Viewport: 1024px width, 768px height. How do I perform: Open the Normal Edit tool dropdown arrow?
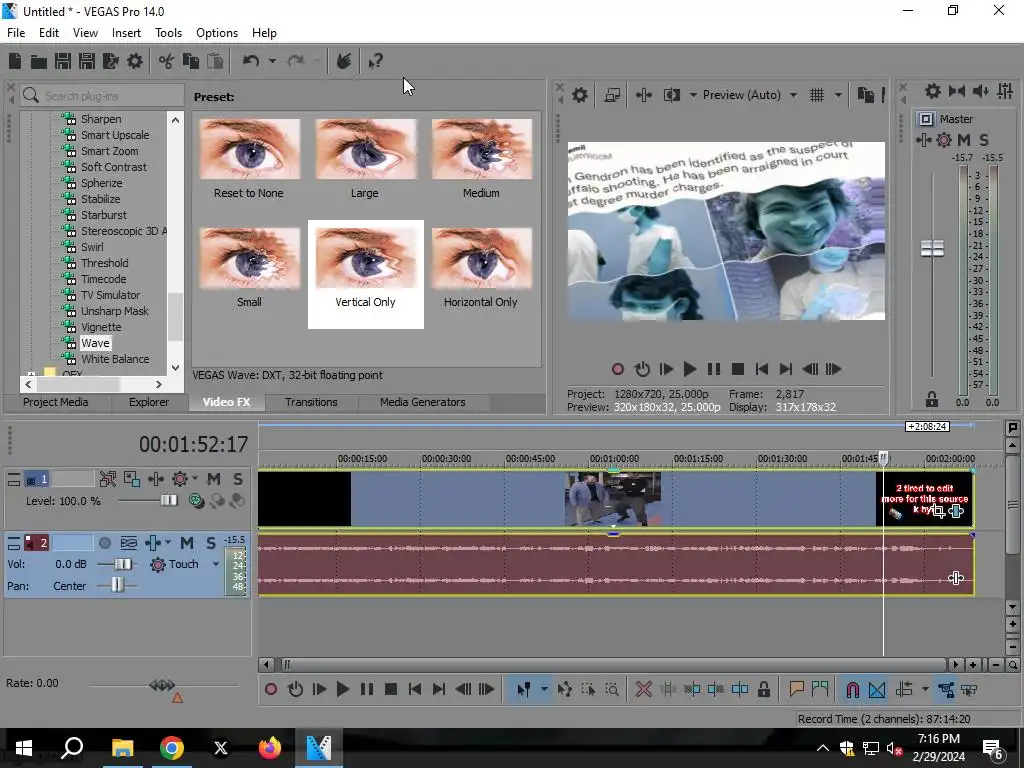coord(543,689)
